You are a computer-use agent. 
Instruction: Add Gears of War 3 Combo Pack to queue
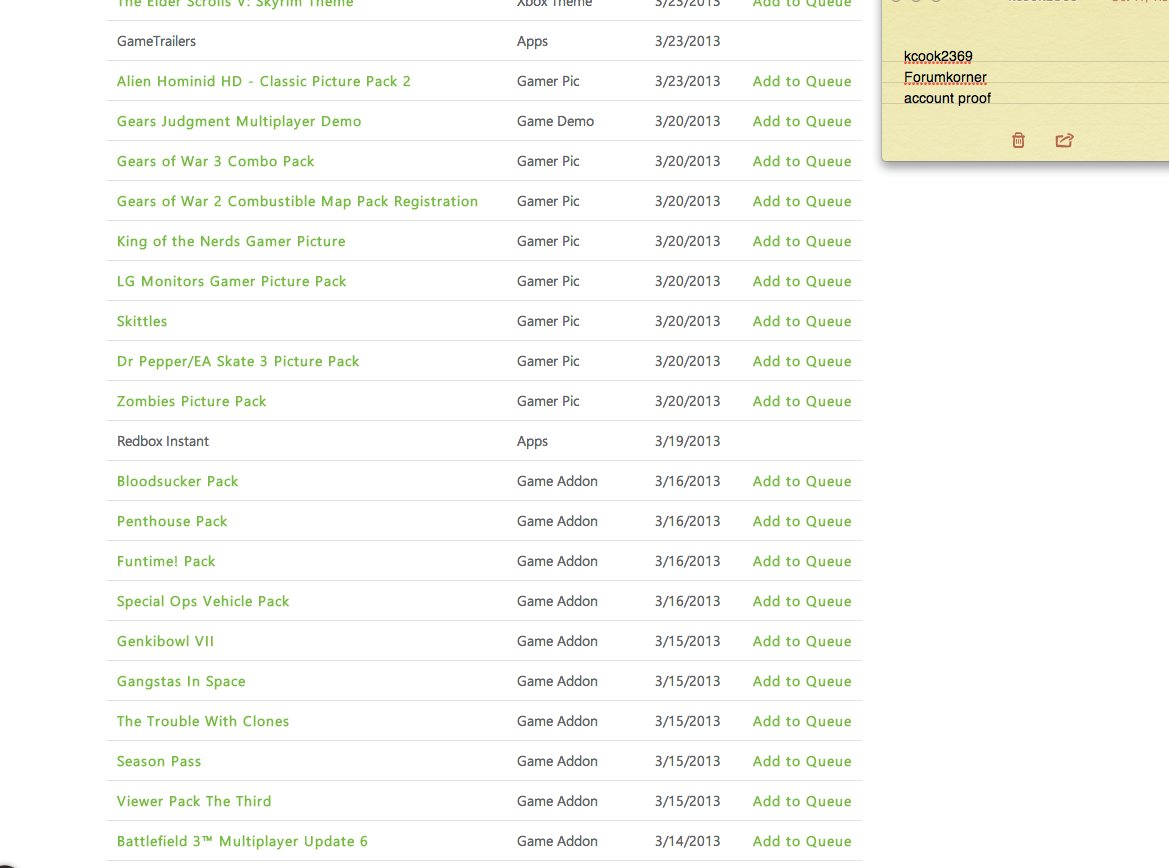pyautogui.click(x=802, y=161)
